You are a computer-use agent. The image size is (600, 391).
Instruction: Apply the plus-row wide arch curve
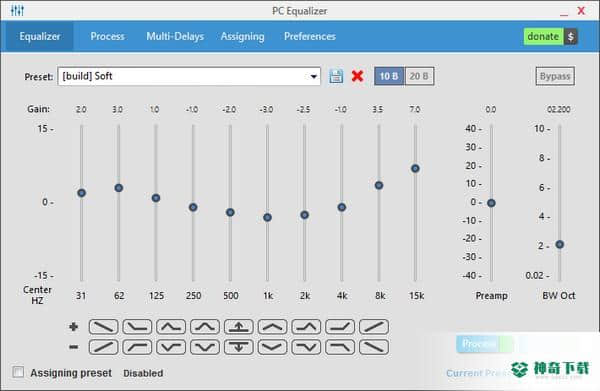(x=272, y=327)
